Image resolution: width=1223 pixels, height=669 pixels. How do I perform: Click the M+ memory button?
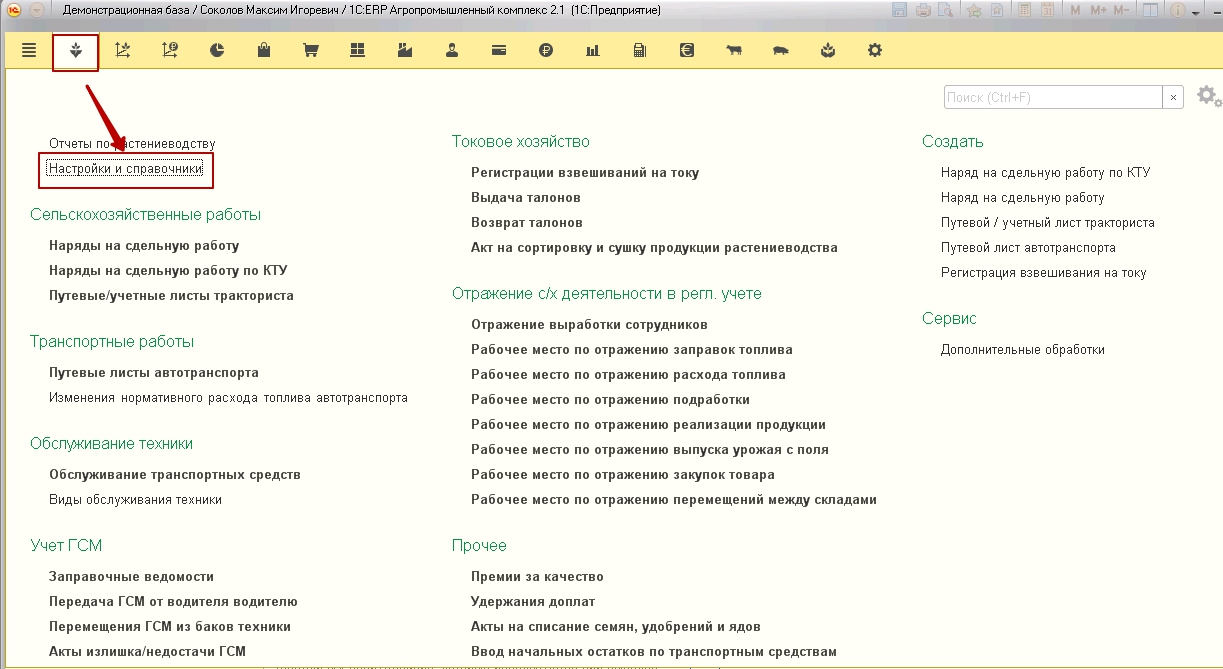point(1098,10)
